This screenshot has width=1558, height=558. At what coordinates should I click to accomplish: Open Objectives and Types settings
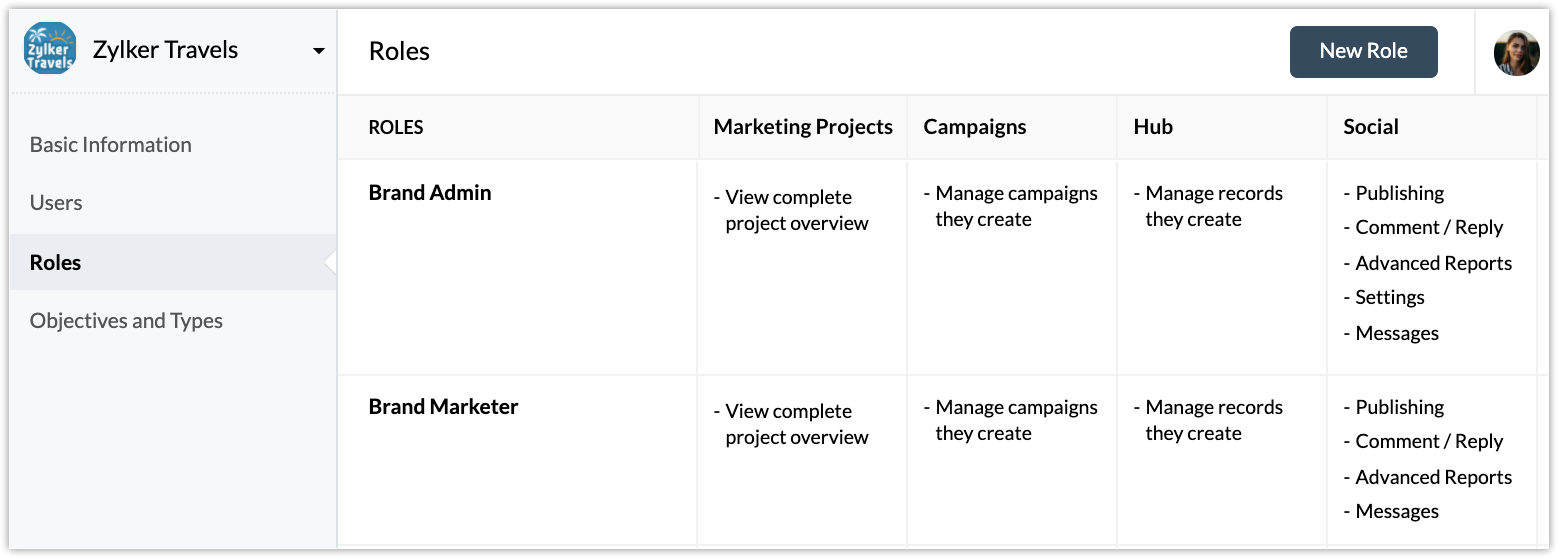pos(126,320)
